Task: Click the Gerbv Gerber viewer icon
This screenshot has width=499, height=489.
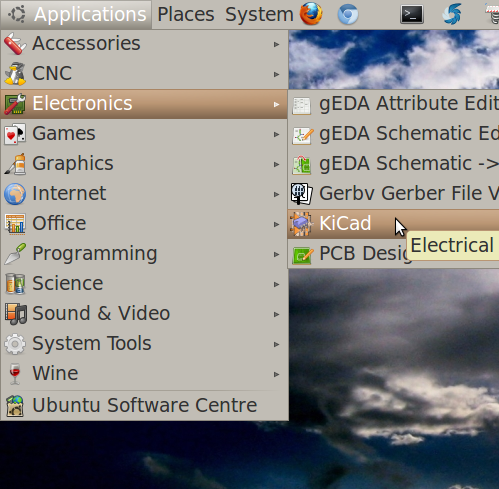Action: pyautogui.click(x=301, y=193)
